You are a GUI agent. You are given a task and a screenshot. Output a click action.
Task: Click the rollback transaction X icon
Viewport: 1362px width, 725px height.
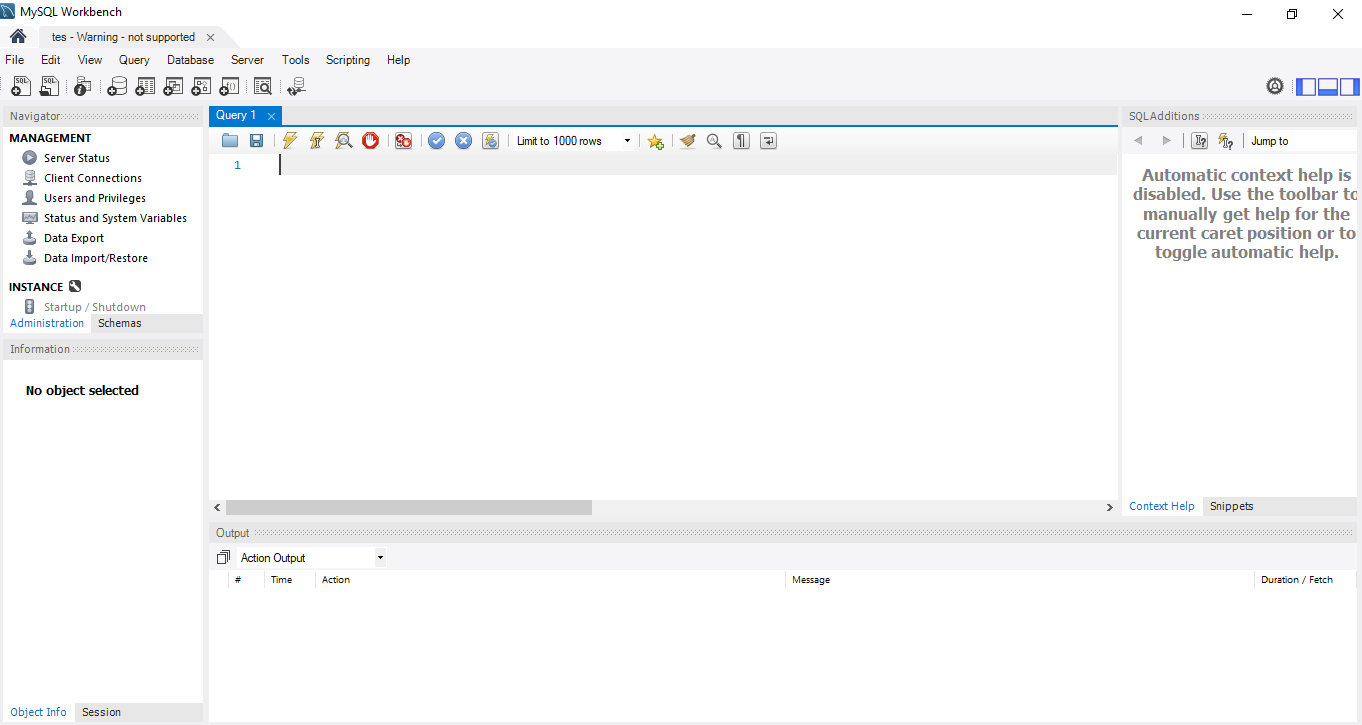[464, 141]
